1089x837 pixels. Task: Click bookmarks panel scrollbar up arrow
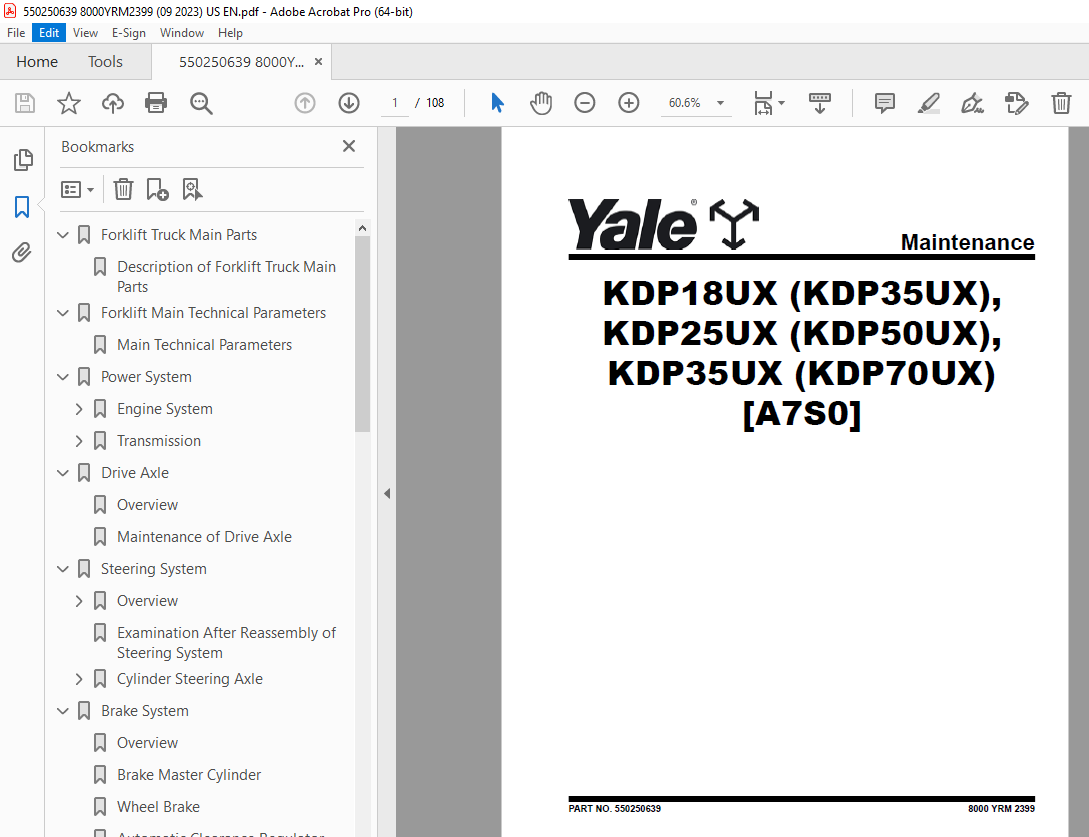click(362, 228)
